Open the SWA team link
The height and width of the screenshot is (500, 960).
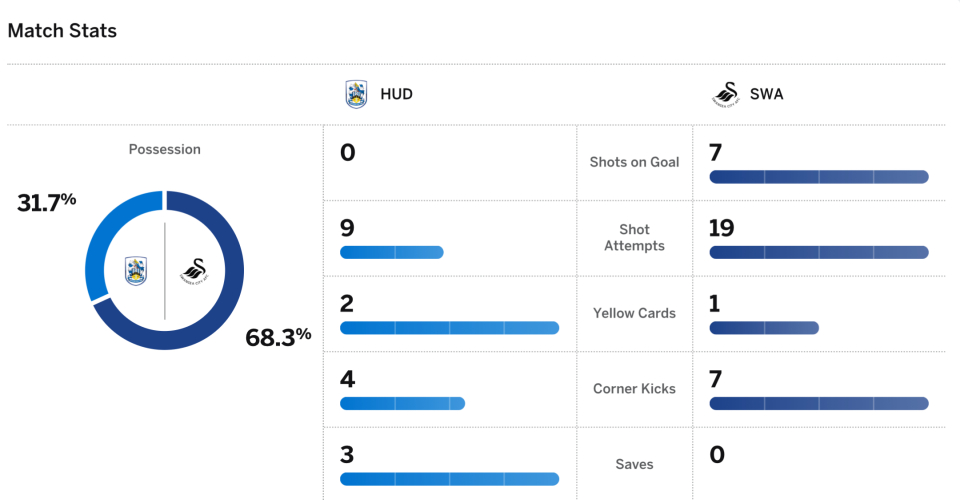767,94
